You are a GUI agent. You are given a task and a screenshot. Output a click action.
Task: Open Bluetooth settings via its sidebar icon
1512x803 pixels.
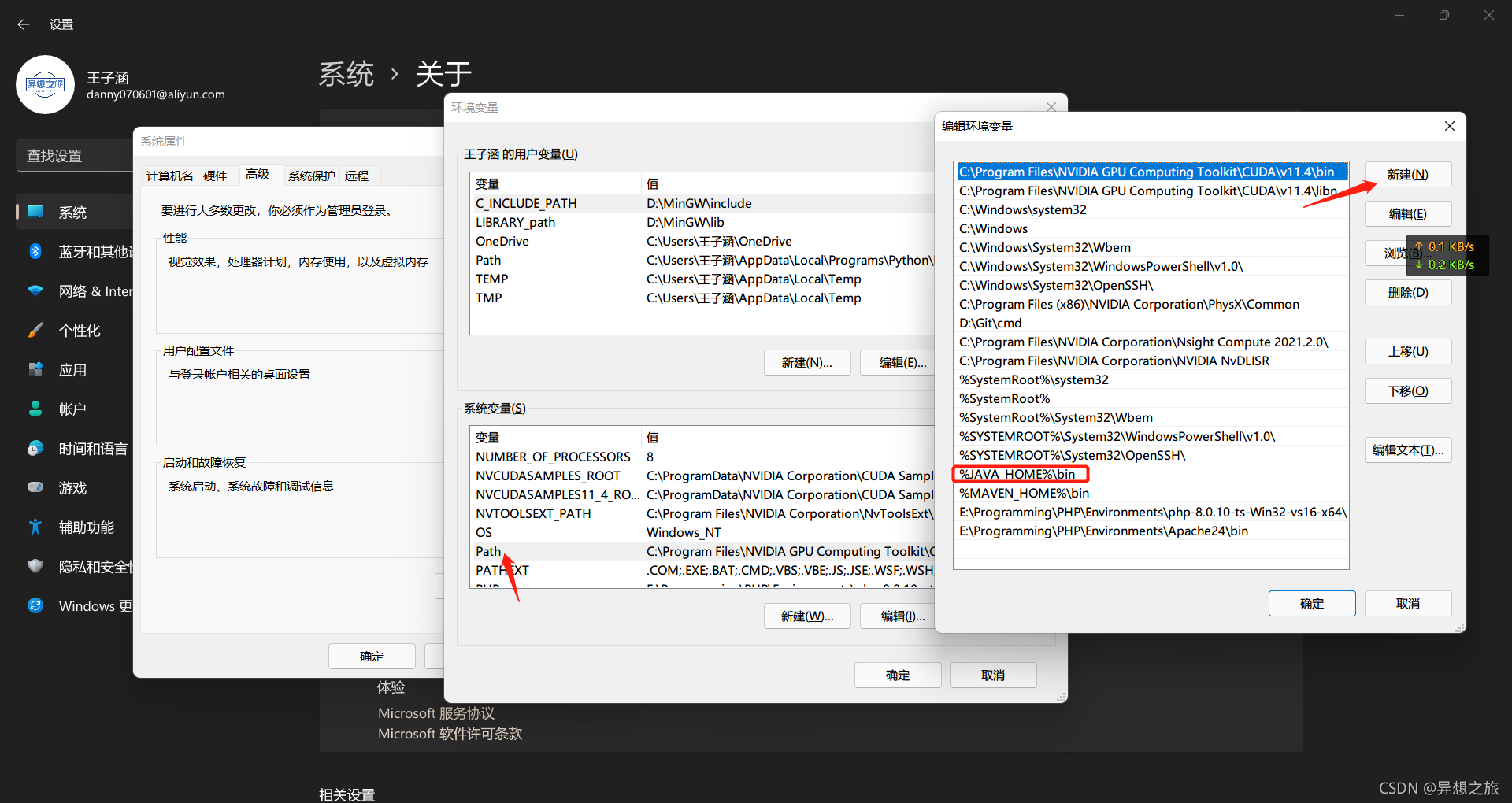click(x=35, y=251)
